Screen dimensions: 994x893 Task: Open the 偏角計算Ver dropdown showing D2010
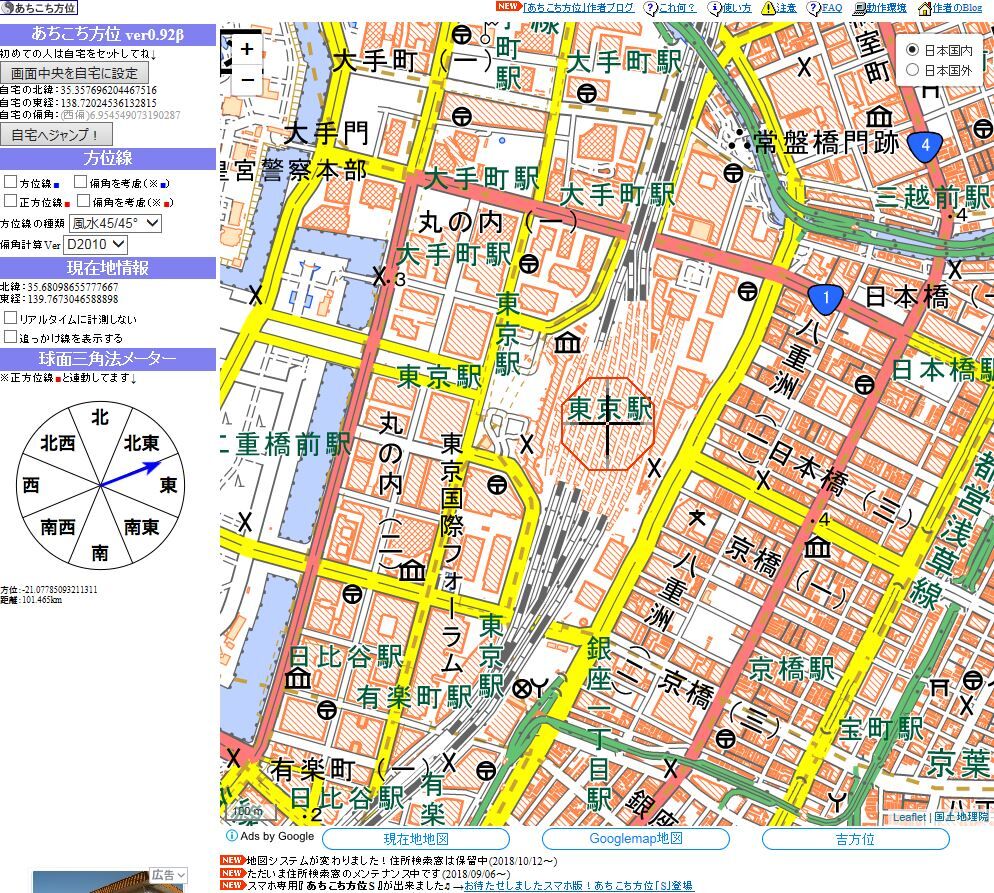coord(96,245)
